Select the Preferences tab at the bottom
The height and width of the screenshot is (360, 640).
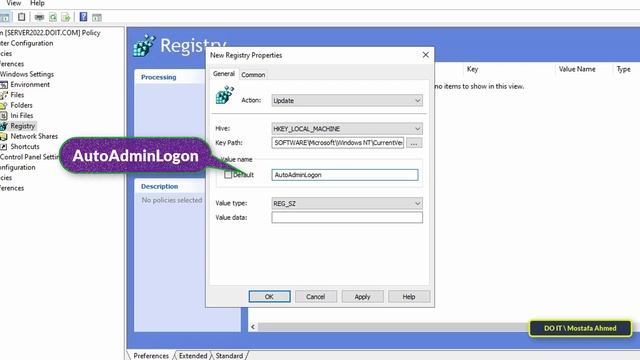pos(151,356)
